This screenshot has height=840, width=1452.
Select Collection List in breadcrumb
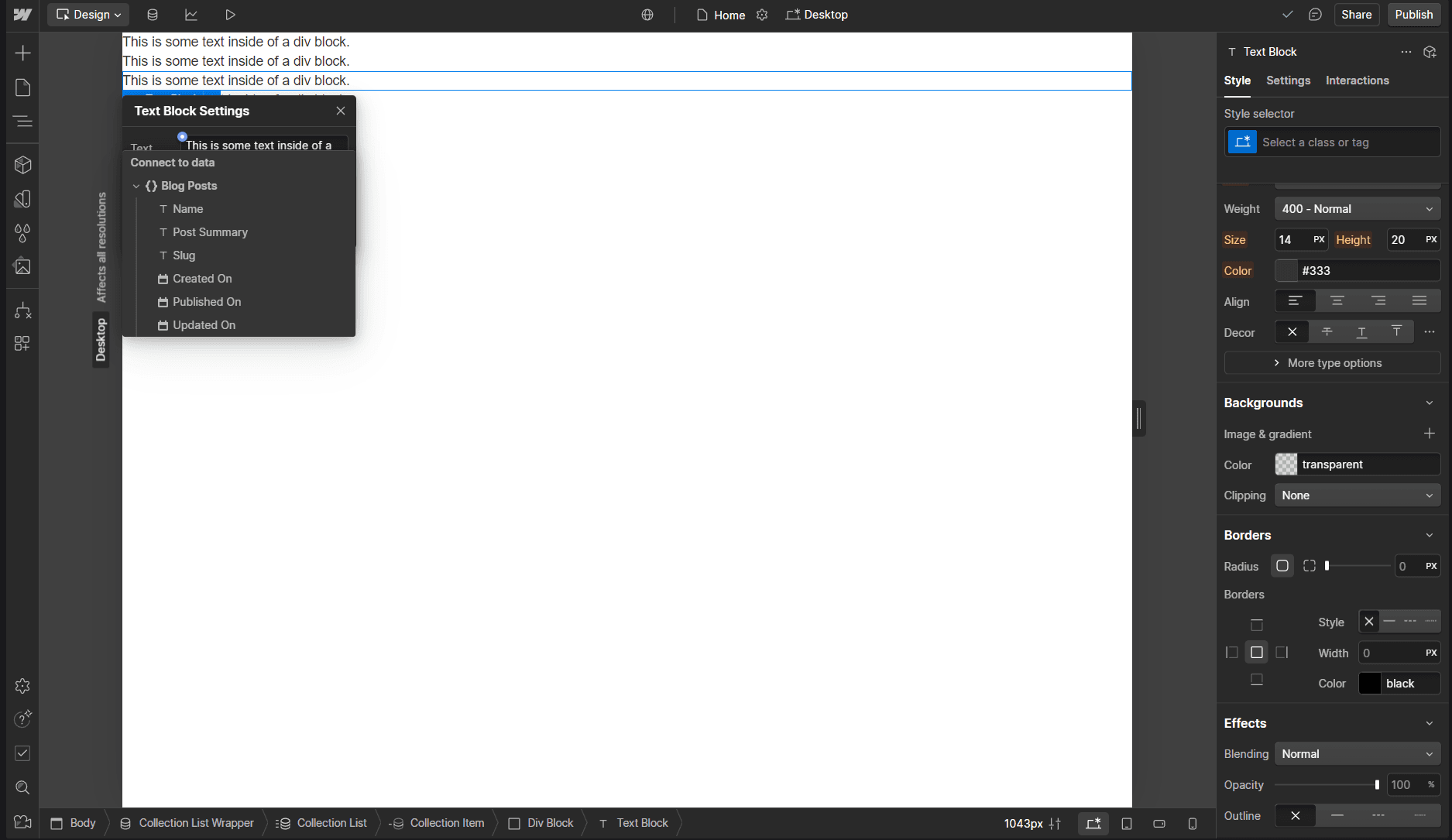click(322, 823)
